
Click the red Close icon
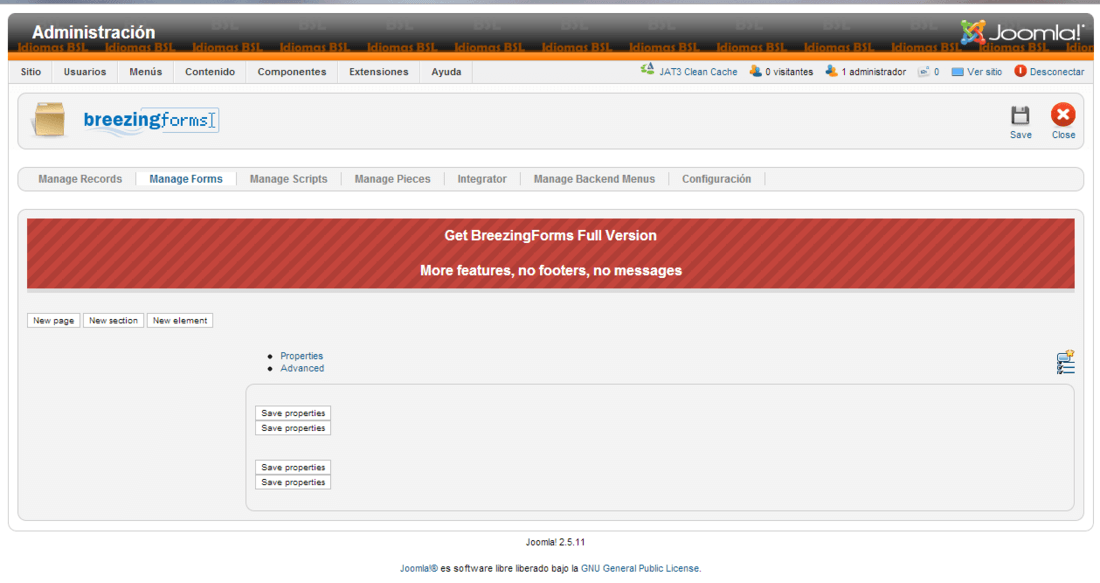pos(1063,114)
